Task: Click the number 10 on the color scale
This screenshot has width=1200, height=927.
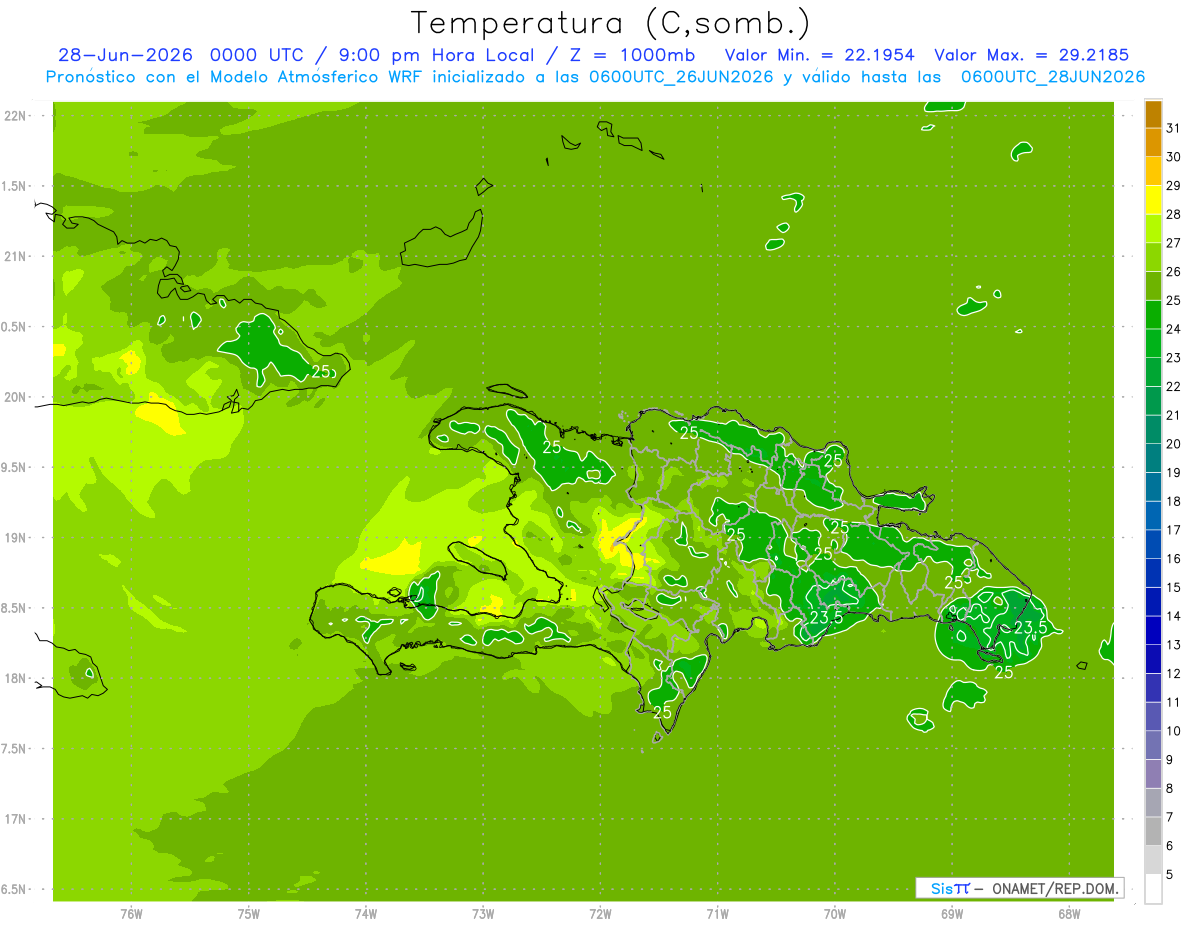Action: (x=1174, y=731)
